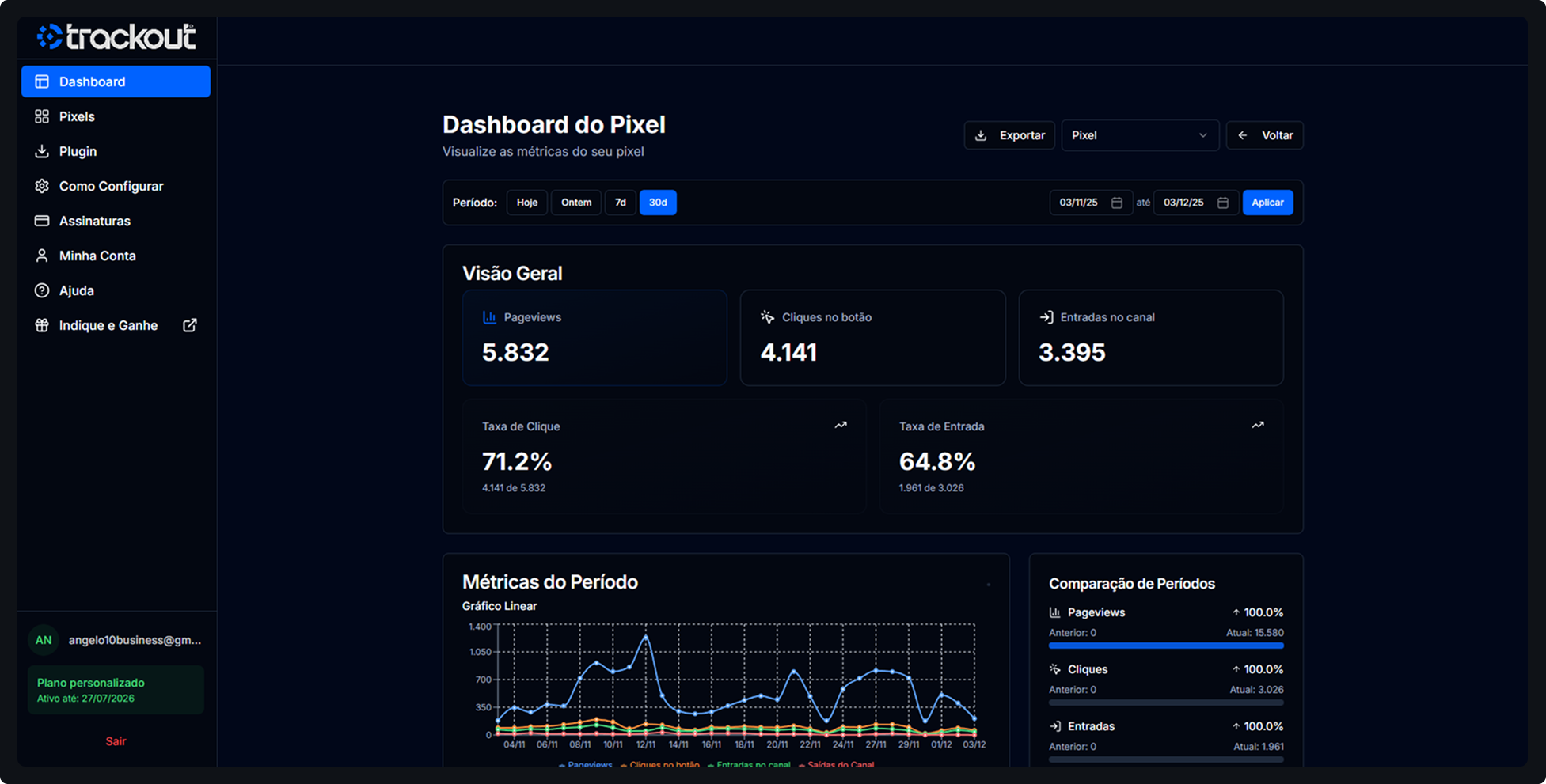Click the Entradas no canal login icon
Image resolution: width=1546 pixels, height=784 pixels.
coord(1046,317)
